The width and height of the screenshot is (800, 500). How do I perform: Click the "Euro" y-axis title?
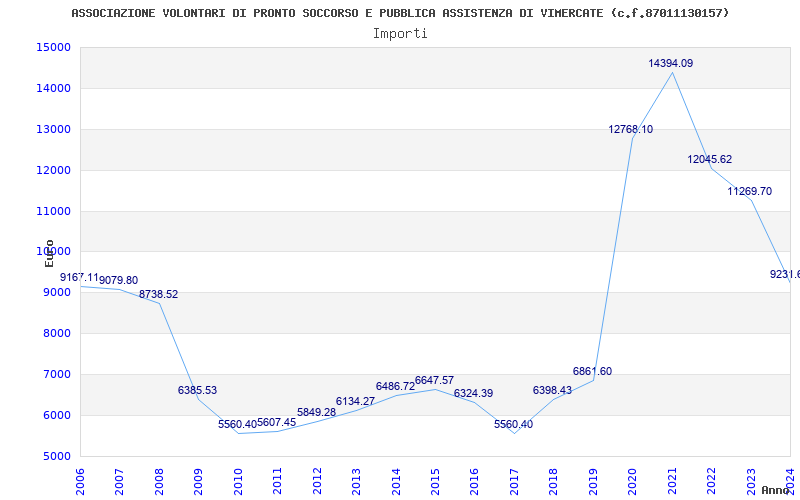pos(49,253)
